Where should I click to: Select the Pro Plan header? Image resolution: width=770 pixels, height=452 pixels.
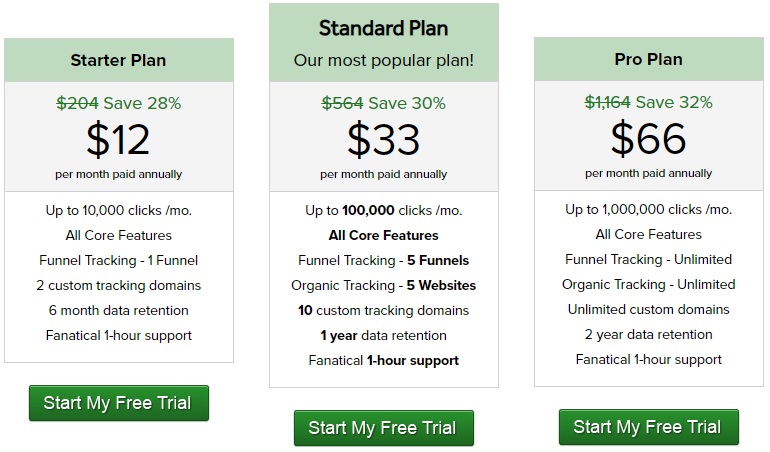coord(649,59)
